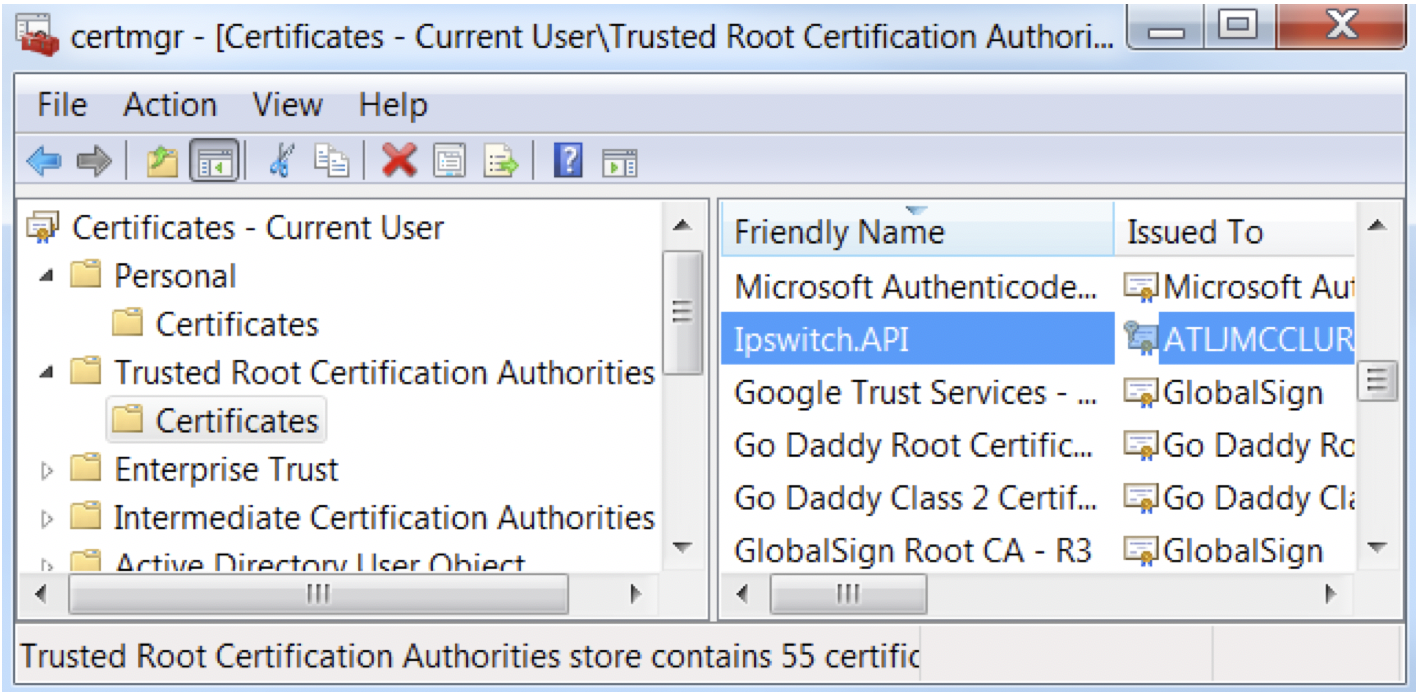This screenshot has width=1416, height=692.
Task: Expand the Intermediate Certification Authorities node arrow
Action: (x=47, y=519)
